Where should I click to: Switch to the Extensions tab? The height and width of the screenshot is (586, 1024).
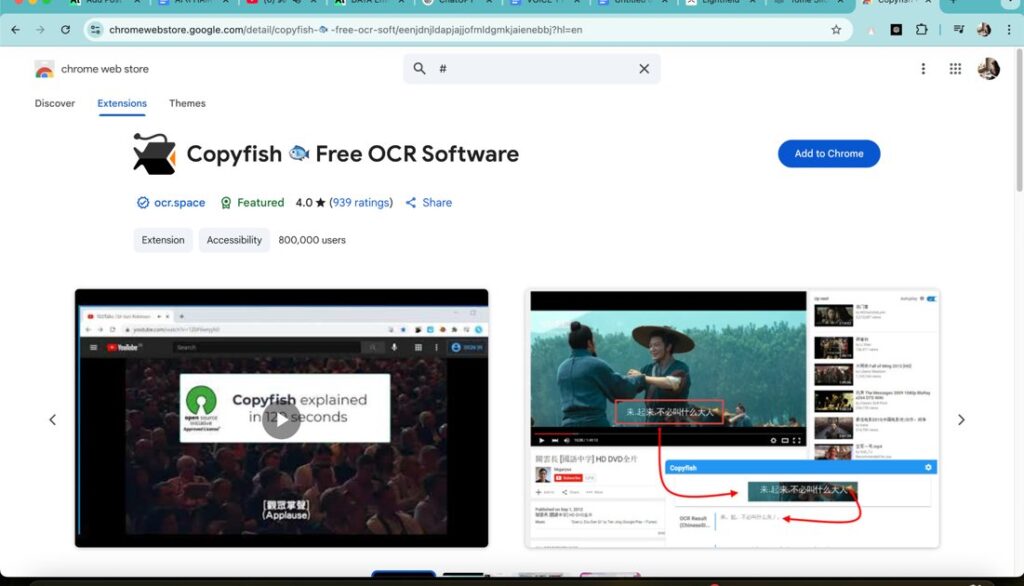pyautogui.click(x=122, y=103)
